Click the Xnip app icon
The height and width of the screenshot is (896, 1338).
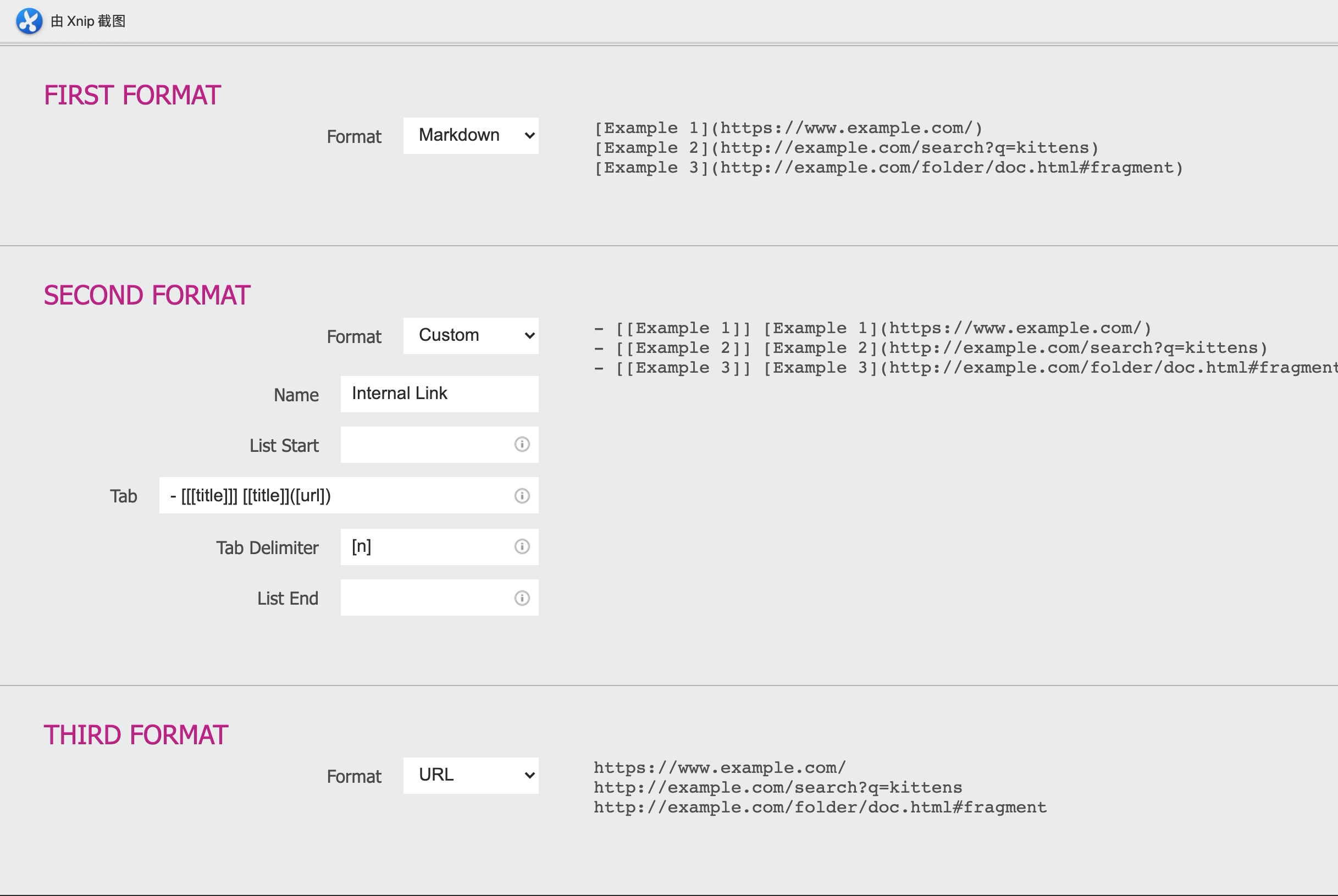click(x=29, y=21)
